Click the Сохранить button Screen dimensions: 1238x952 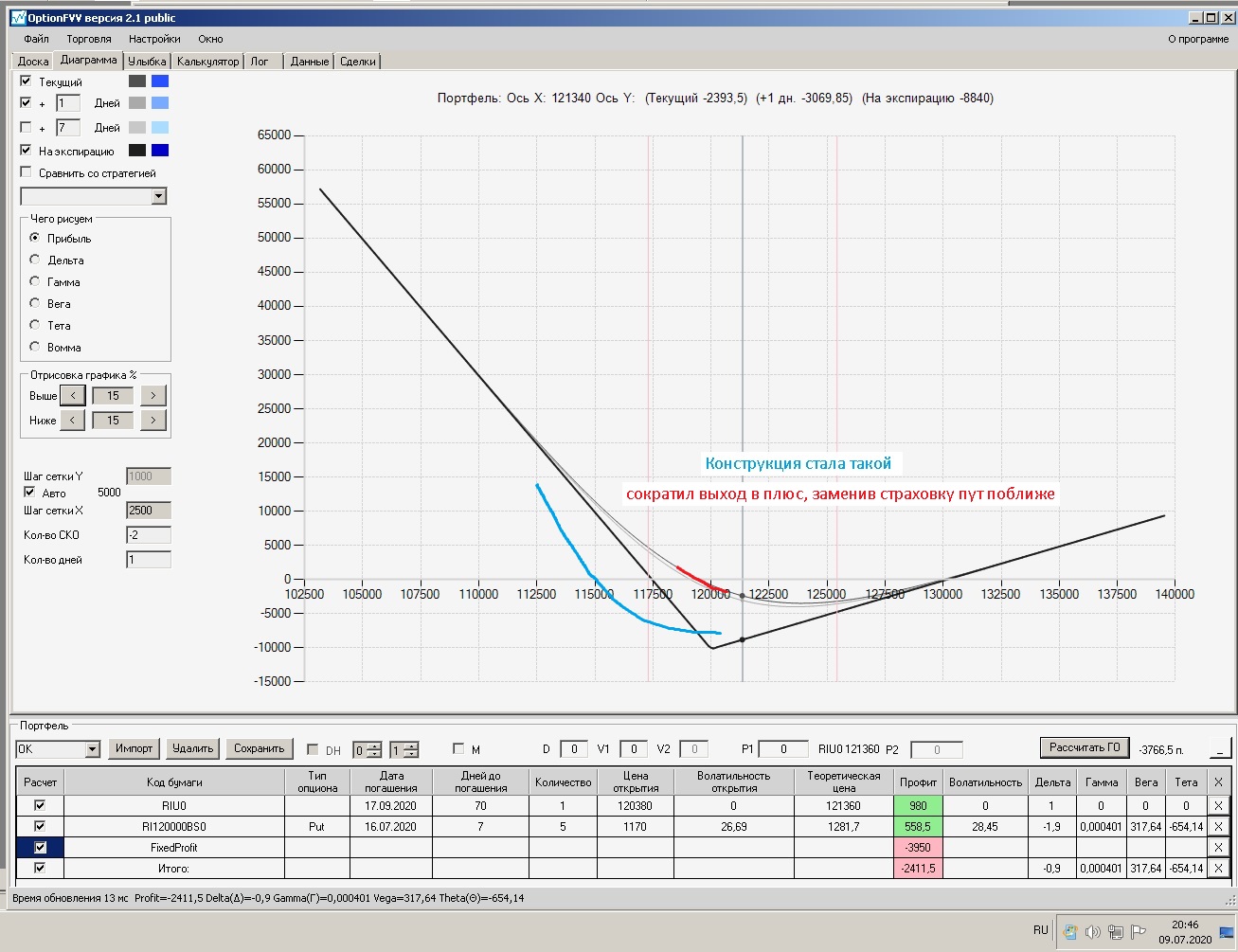[260, 748]
